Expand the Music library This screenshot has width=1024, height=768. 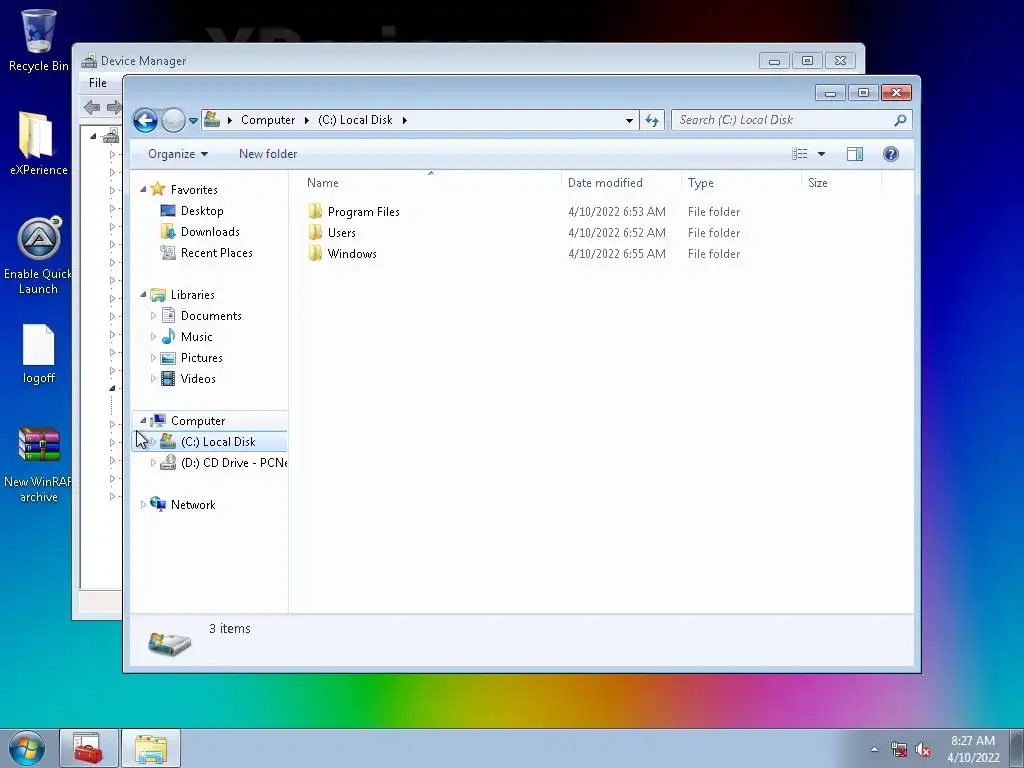coord(153,337)
